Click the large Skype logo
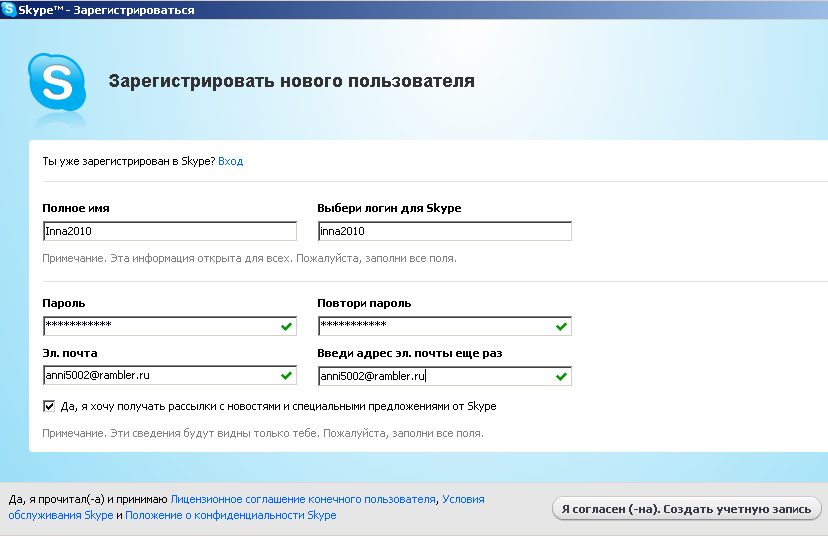The image size is (828, 536). click(x=58, y=82)
